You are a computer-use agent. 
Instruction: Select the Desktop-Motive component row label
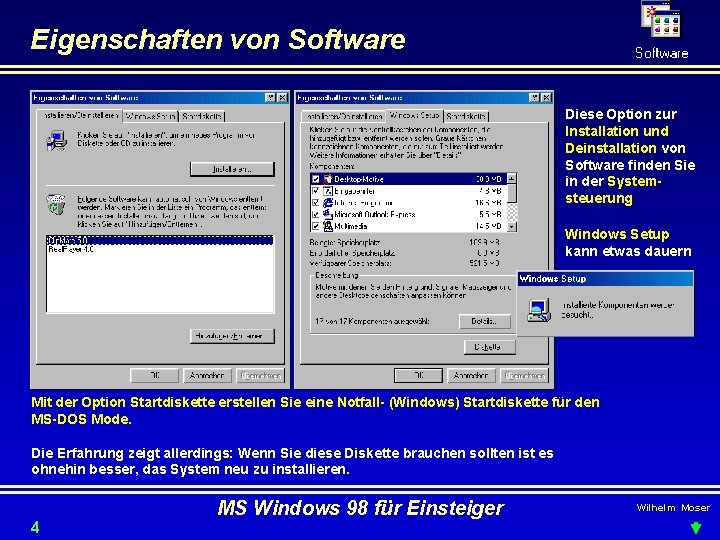coord(359,179)
